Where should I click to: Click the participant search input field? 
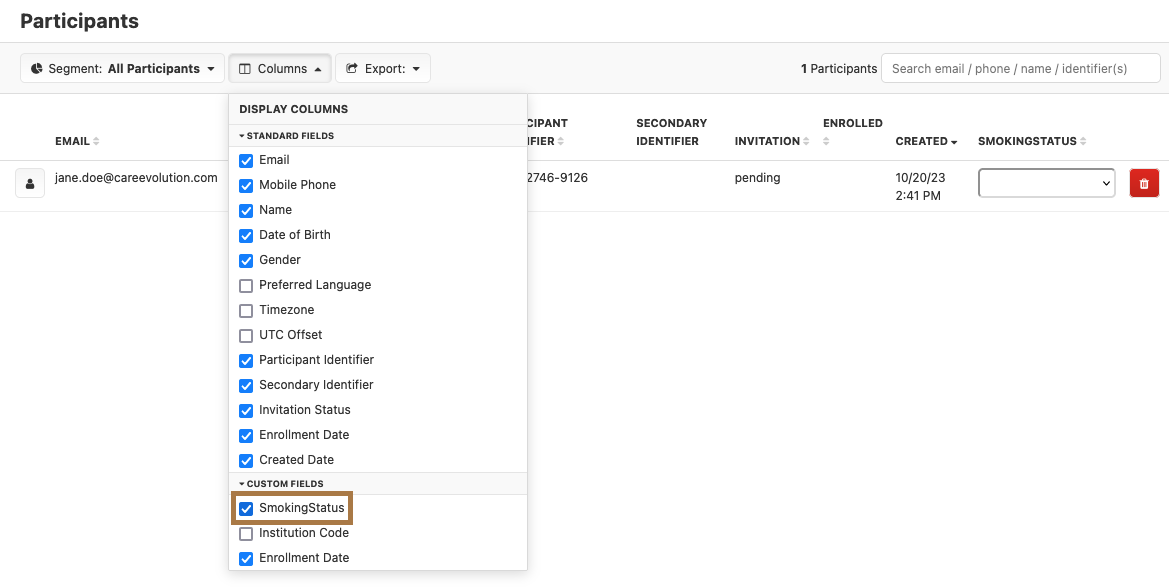pyautogui.click(x=1020, y=69)
